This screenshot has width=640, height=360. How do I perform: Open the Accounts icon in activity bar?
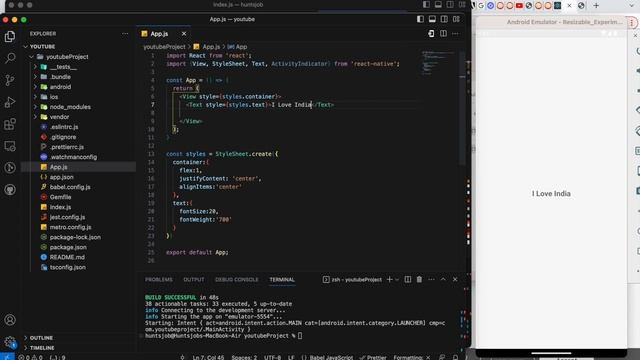tap(10, 320)
